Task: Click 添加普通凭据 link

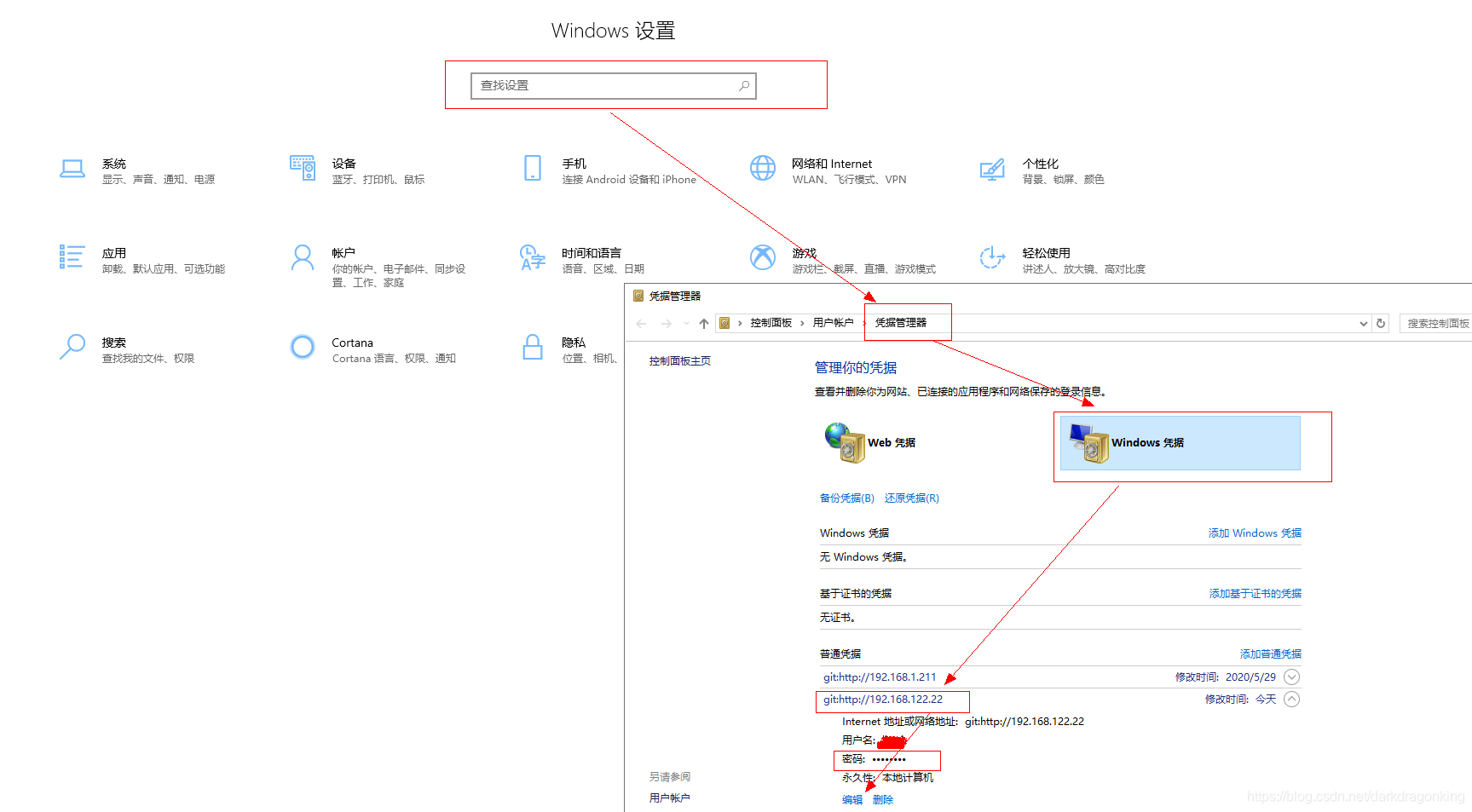Action: tap(1271, 654)
